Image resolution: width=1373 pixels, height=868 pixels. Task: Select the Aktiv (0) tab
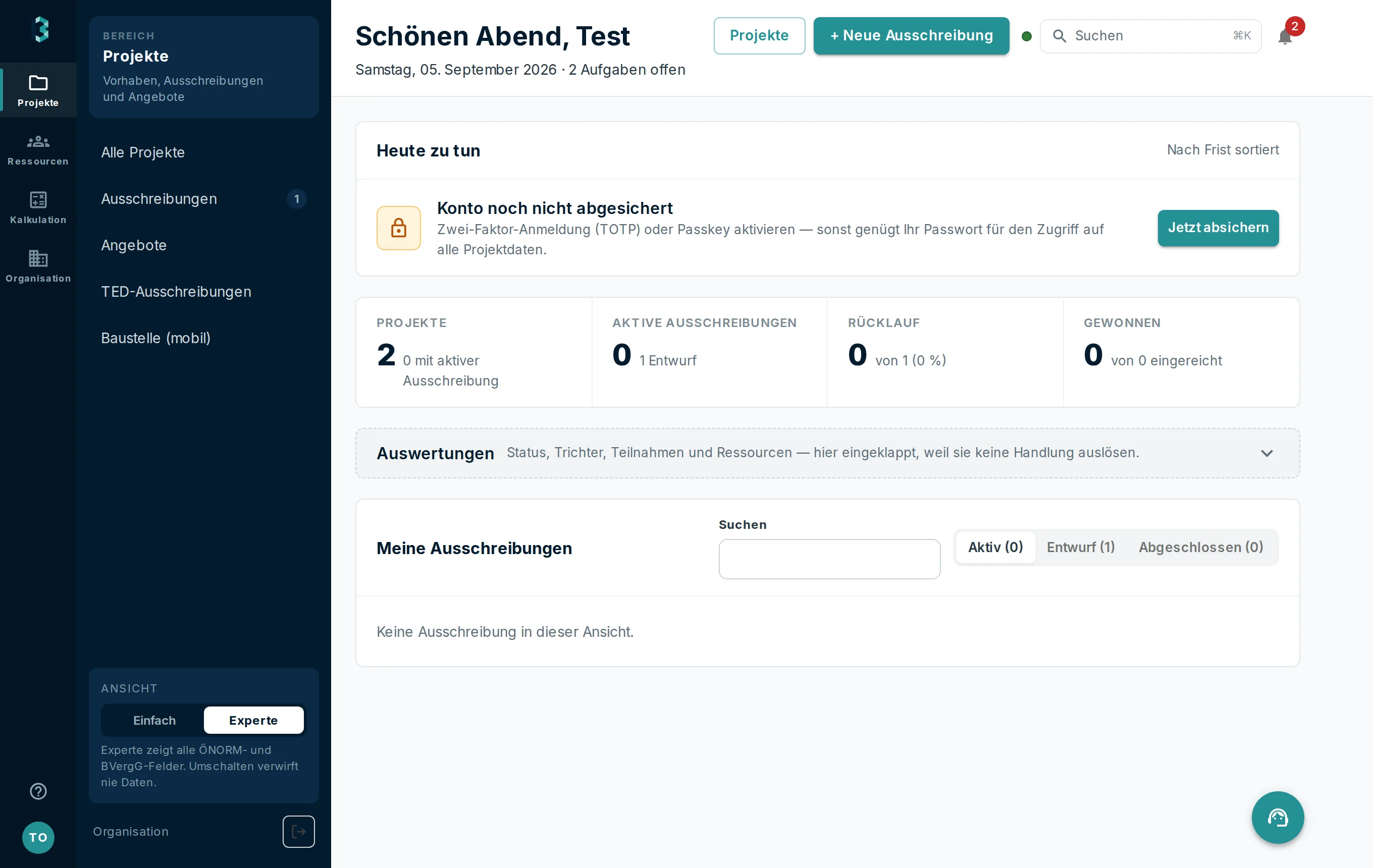click(995, 547)
